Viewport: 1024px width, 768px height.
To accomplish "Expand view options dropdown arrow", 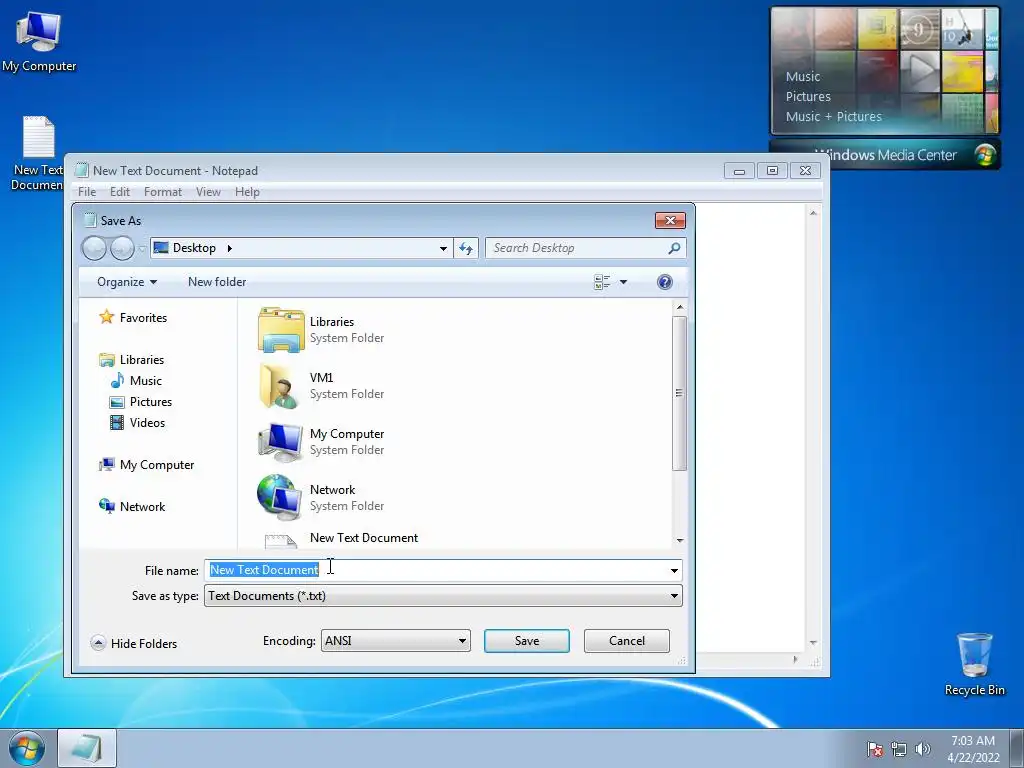I will [623, 282].
